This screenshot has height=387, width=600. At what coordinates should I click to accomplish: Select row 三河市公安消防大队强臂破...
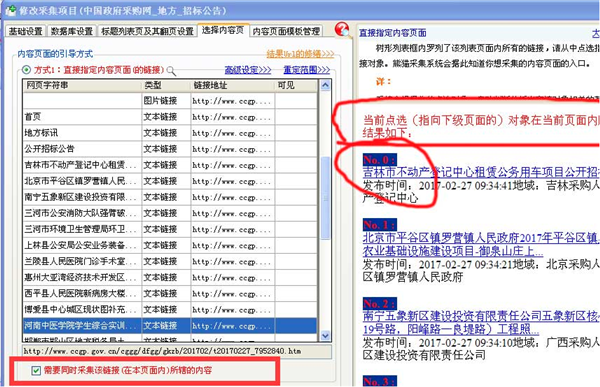tap(170, 213)
